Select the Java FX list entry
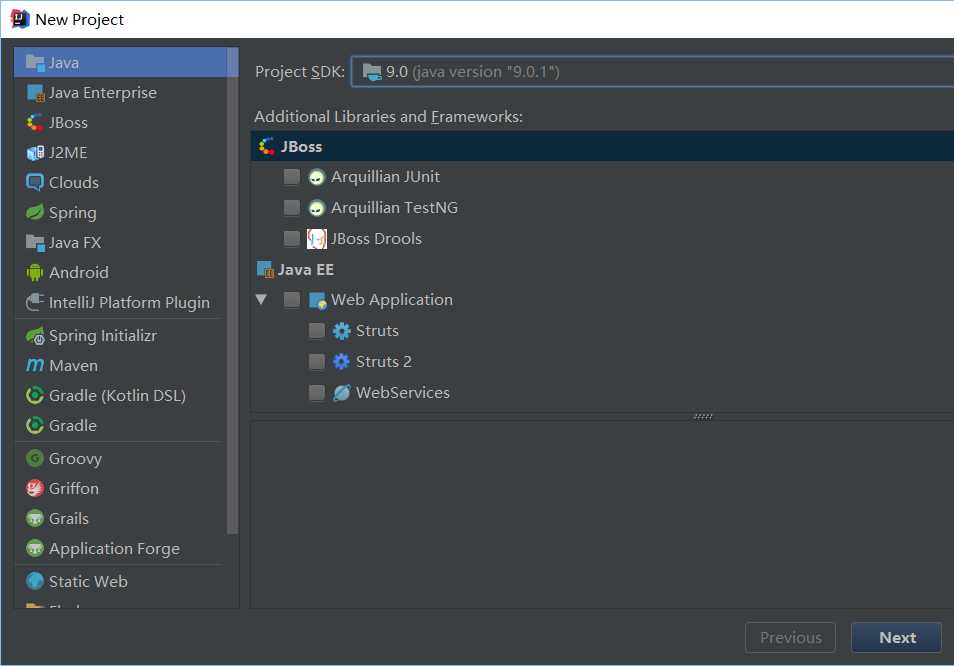 tap(120, 243)
